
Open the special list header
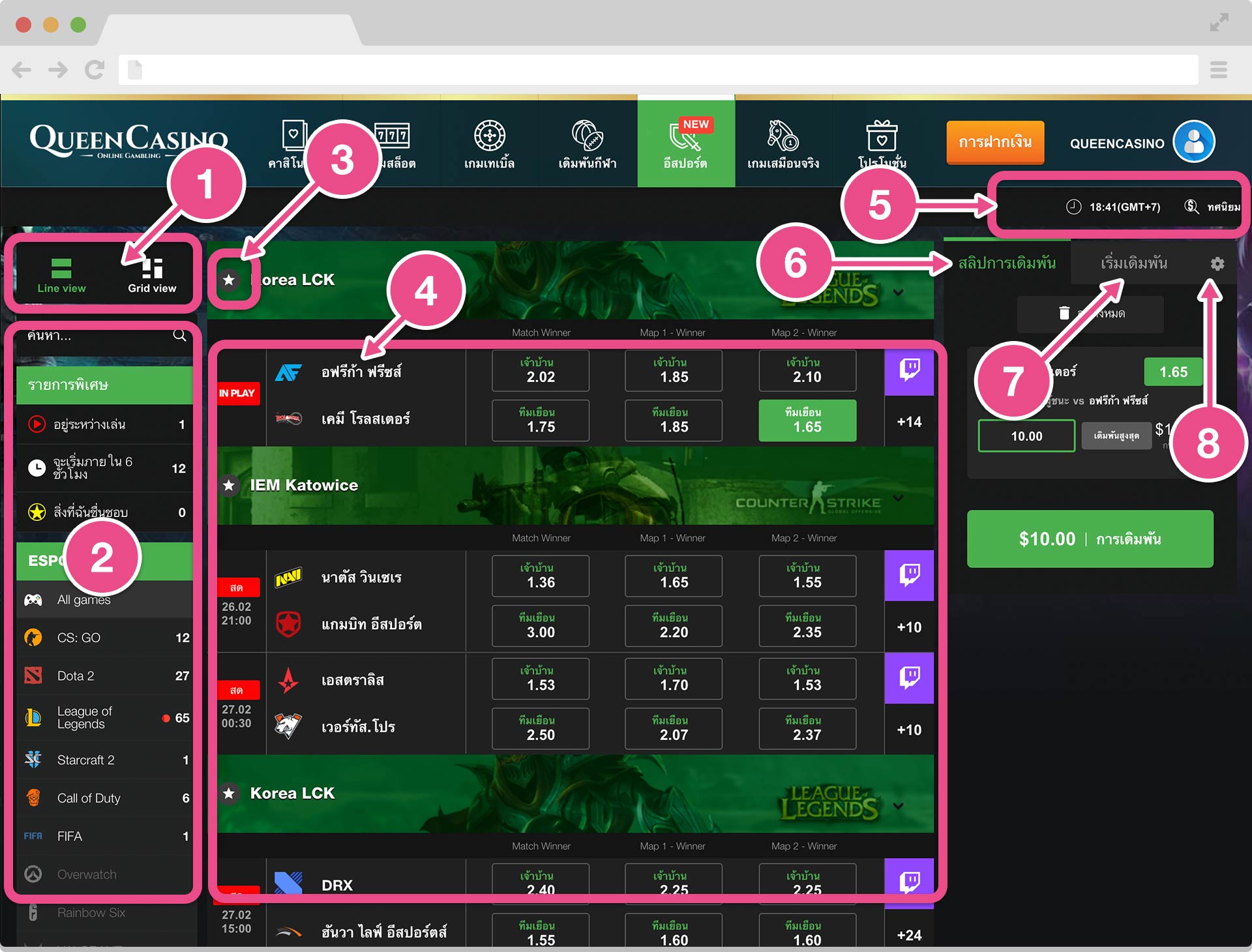[104, 385]
